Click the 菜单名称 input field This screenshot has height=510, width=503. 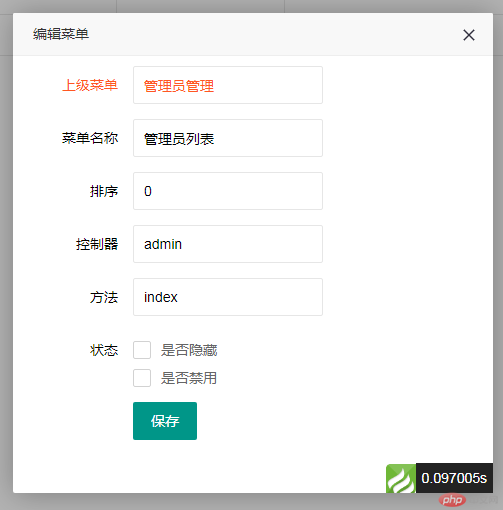[228, 138]
